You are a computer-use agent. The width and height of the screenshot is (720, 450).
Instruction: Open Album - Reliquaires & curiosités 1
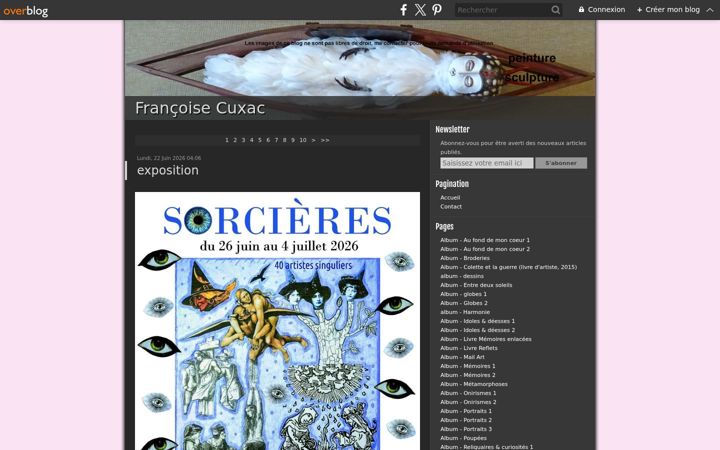tap(487, 447)
